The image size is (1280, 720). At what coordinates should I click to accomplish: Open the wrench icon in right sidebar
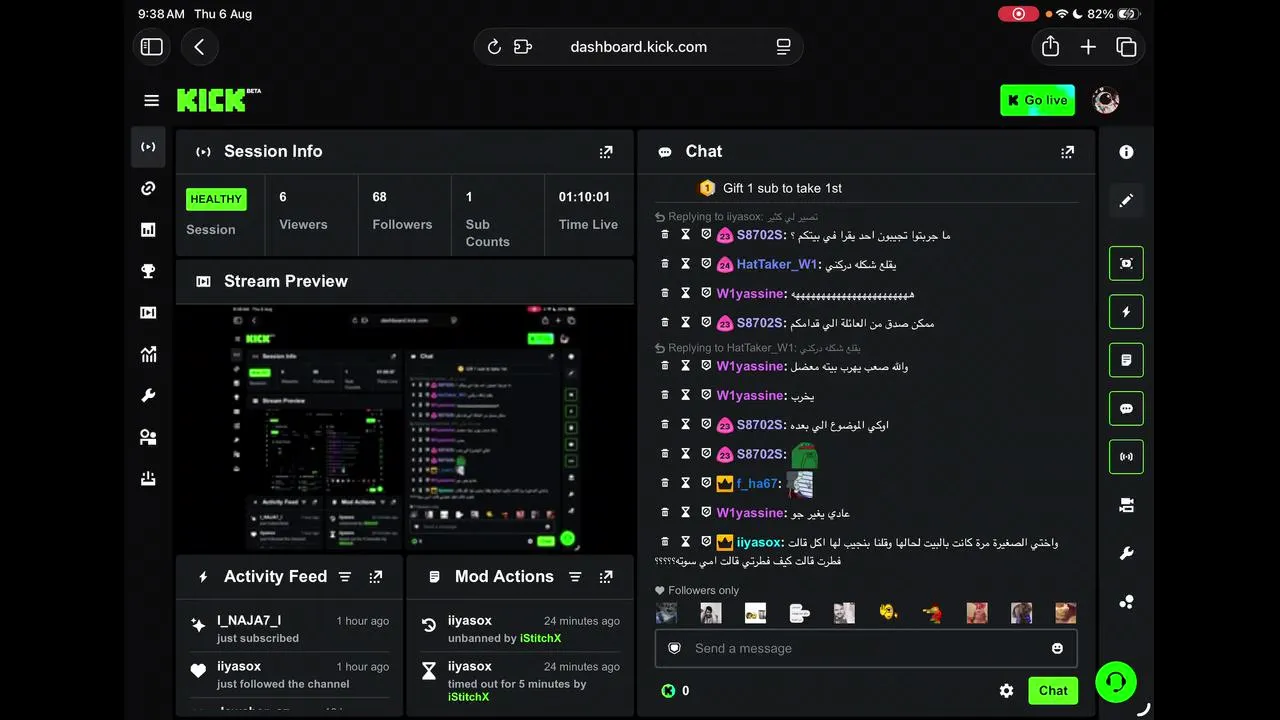[x=1126, y=554]
